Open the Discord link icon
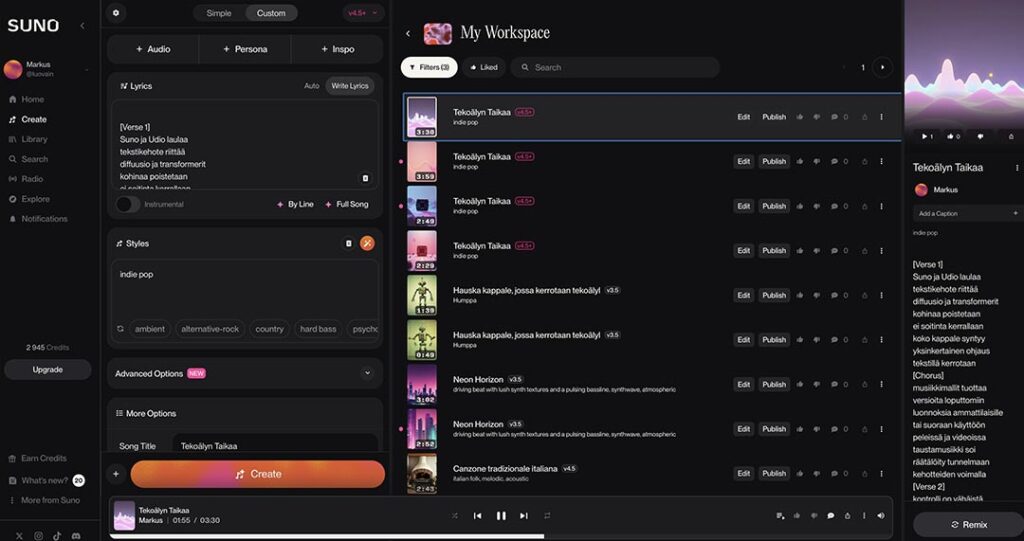The image size is (1024, 541). (x=76, y=536)
